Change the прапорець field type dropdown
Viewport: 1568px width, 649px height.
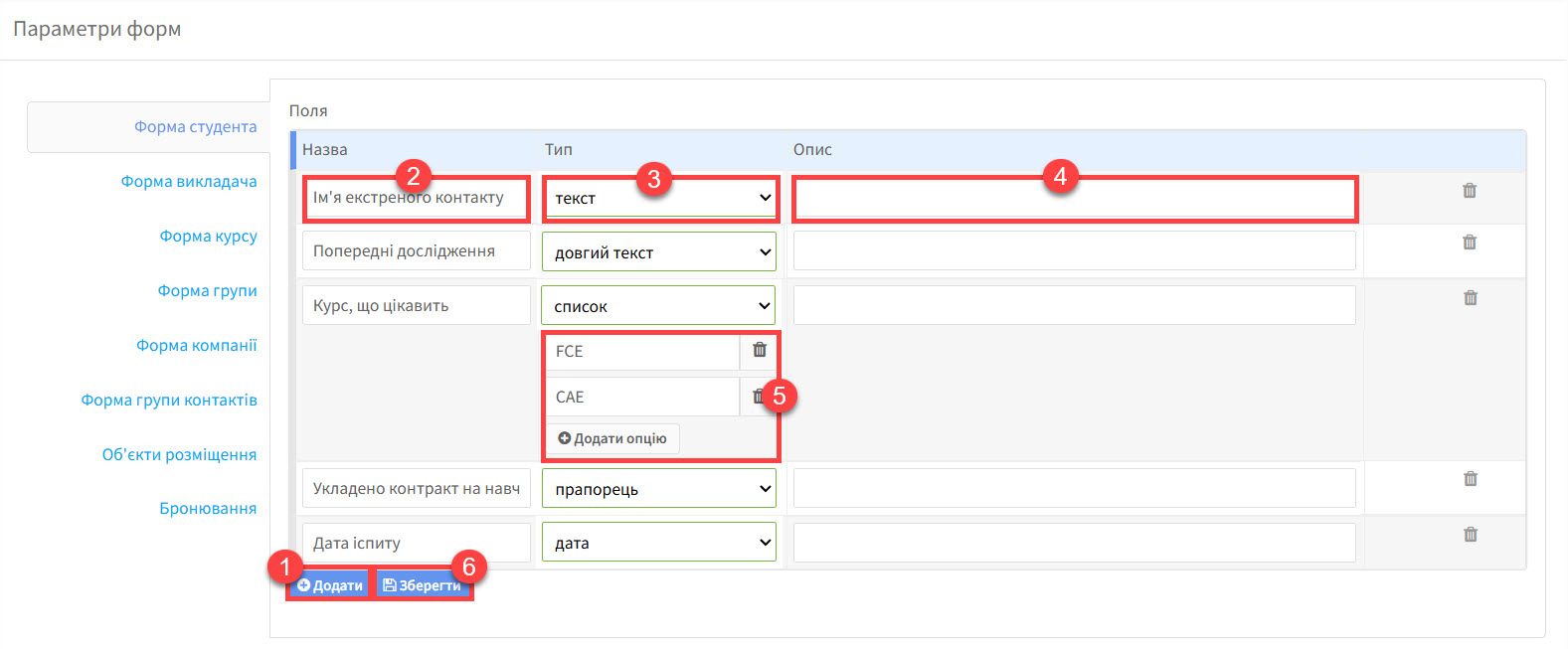(659, 489)
